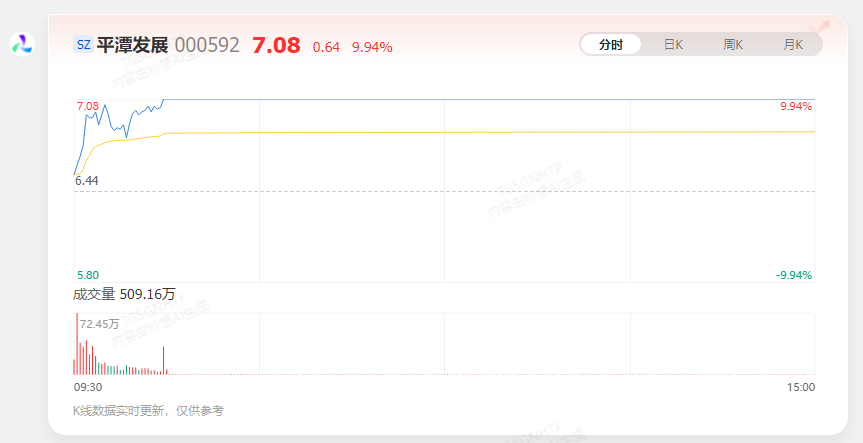This screenshot has width=863, height=443.
Task: Open the 平潭发展 stock name link
Action: point(132,45)
